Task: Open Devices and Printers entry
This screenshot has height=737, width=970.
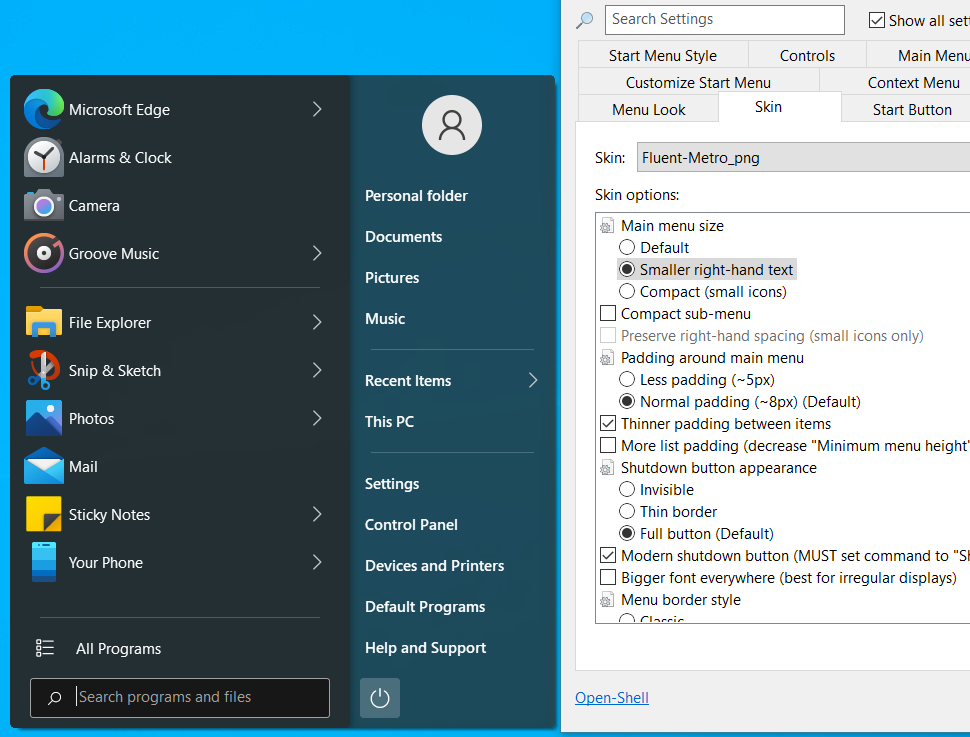Action: [434, 566]
